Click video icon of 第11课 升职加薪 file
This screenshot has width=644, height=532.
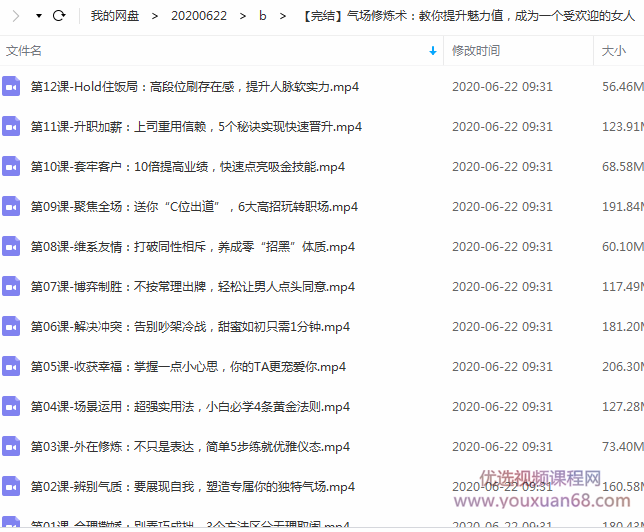[11, 127]
